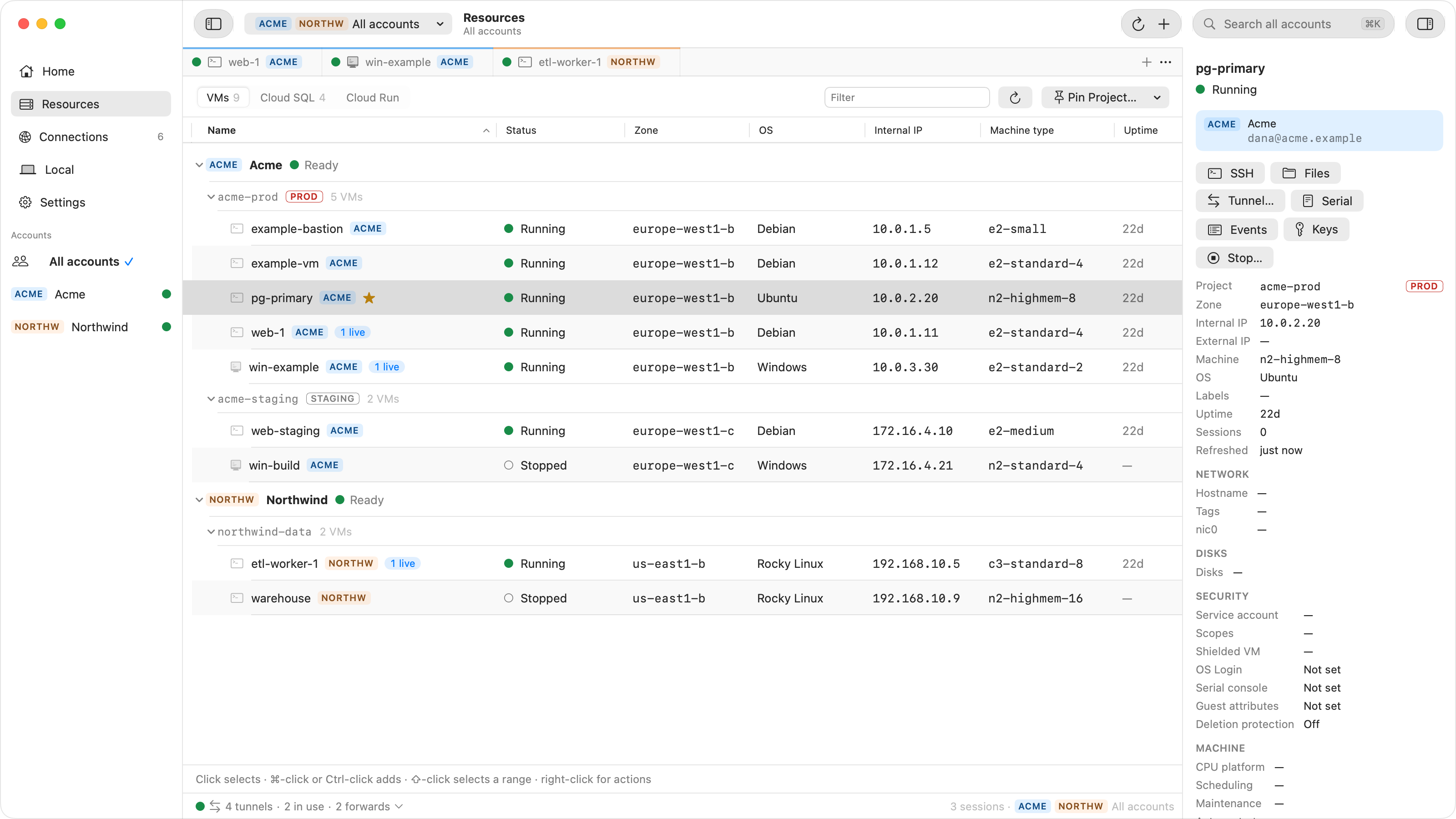Open the SSH action for pg-primary
This screenshot has width=1456, height=819.
click(1230, 173)
